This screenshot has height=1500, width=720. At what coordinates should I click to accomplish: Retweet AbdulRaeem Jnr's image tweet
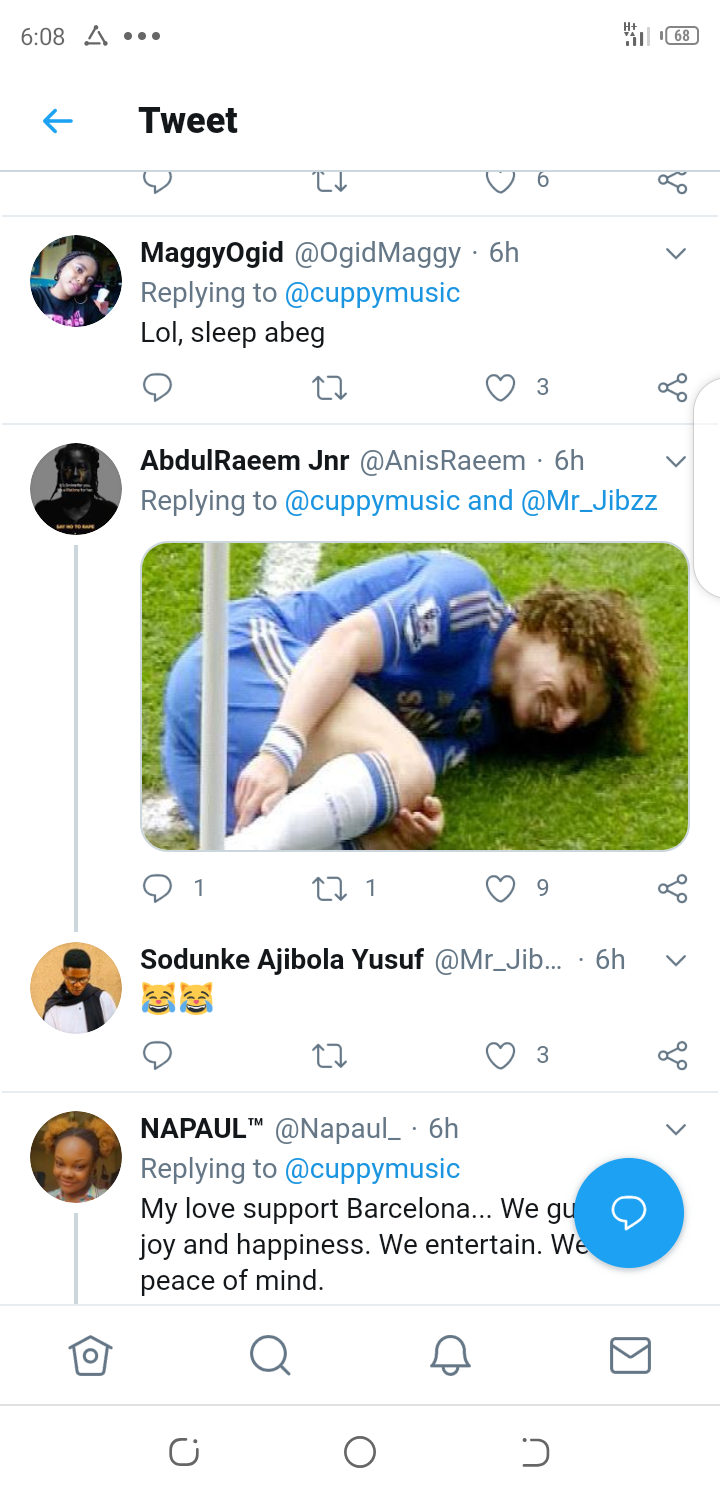329,888
